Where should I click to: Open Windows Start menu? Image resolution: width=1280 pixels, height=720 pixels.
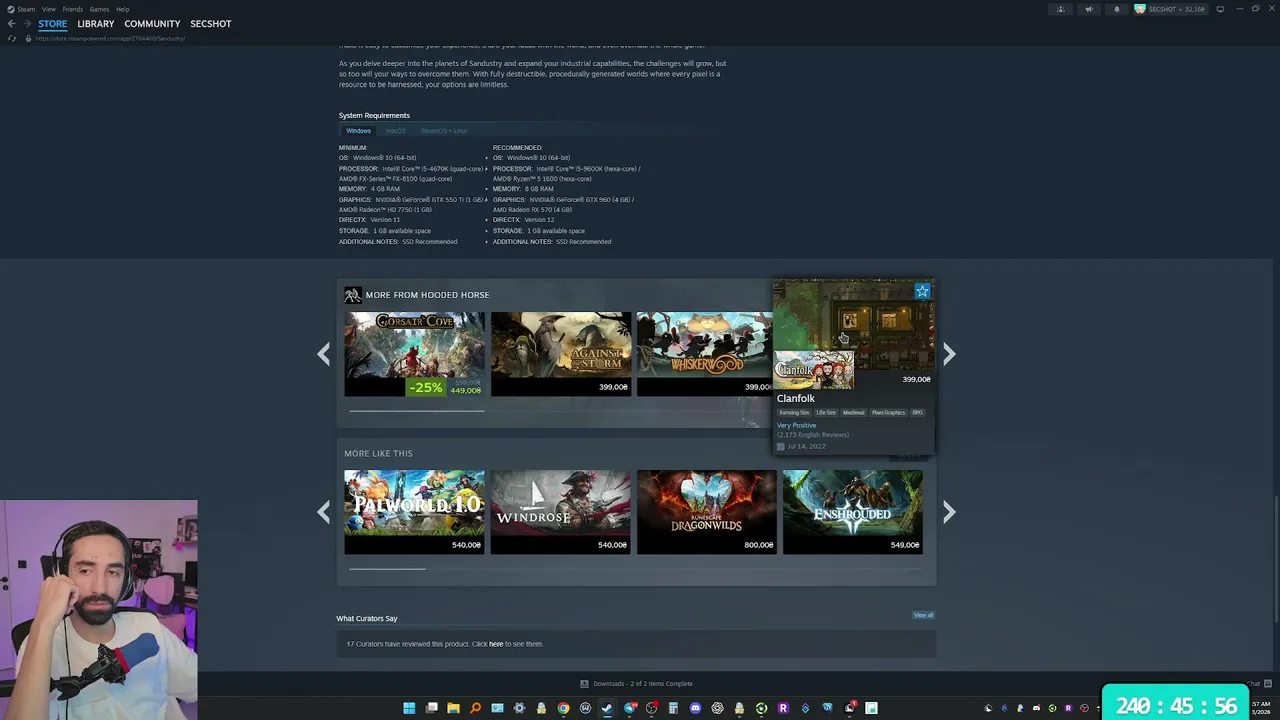[409, 708]
